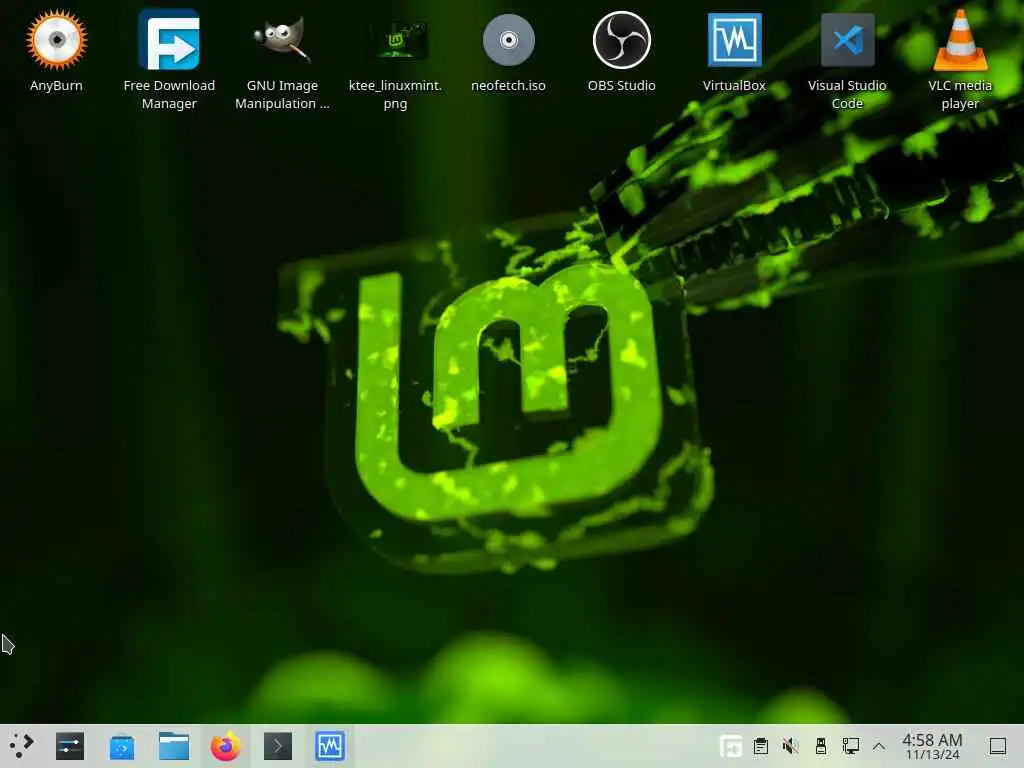Switch to VirtualBox in the taskbar
This screenshot has height=768, width=1024.
330,746
